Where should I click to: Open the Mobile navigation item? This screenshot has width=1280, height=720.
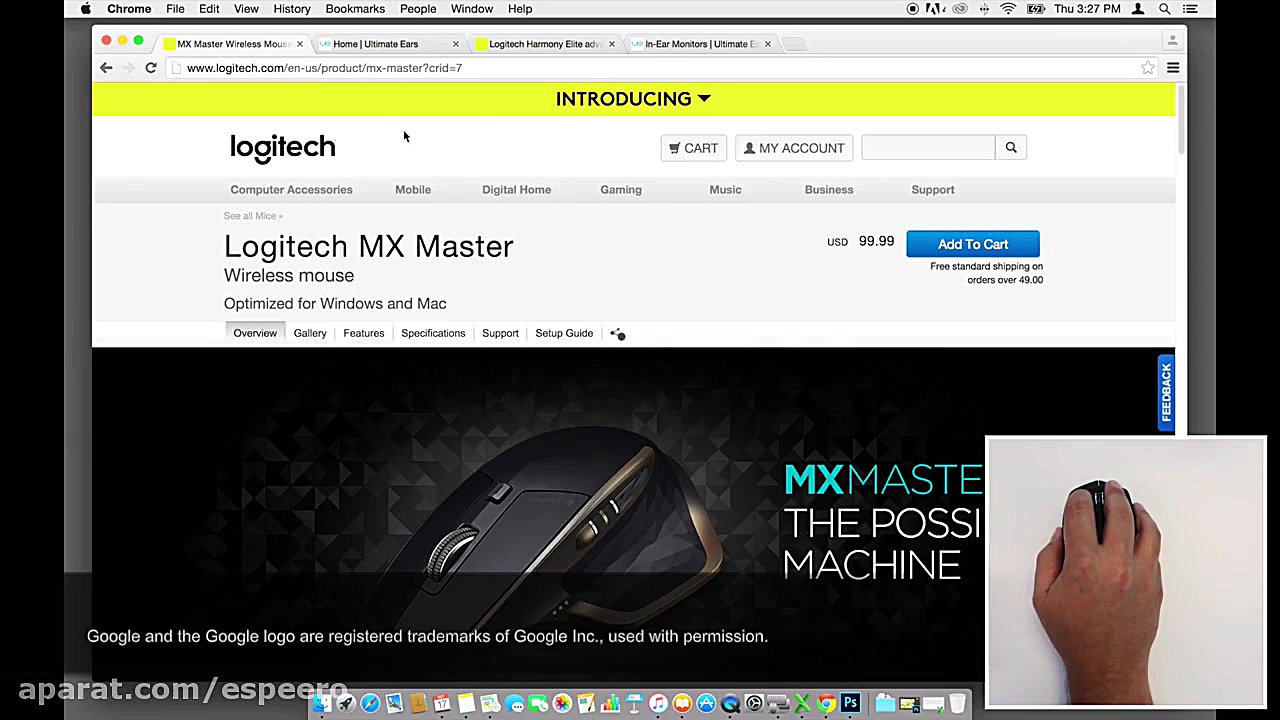(413, 190)
